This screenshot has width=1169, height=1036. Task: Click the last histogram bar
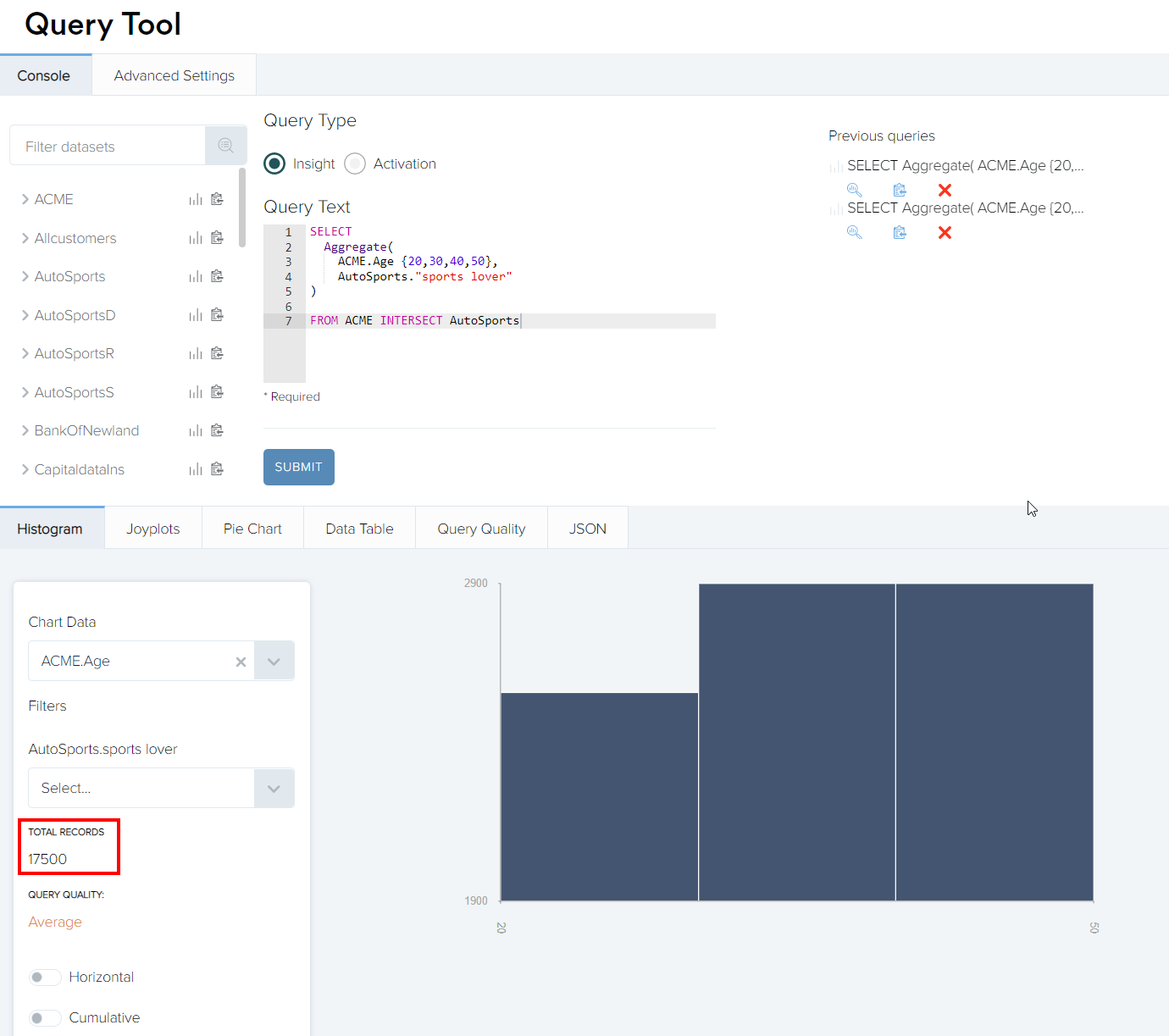coord(994,742)
